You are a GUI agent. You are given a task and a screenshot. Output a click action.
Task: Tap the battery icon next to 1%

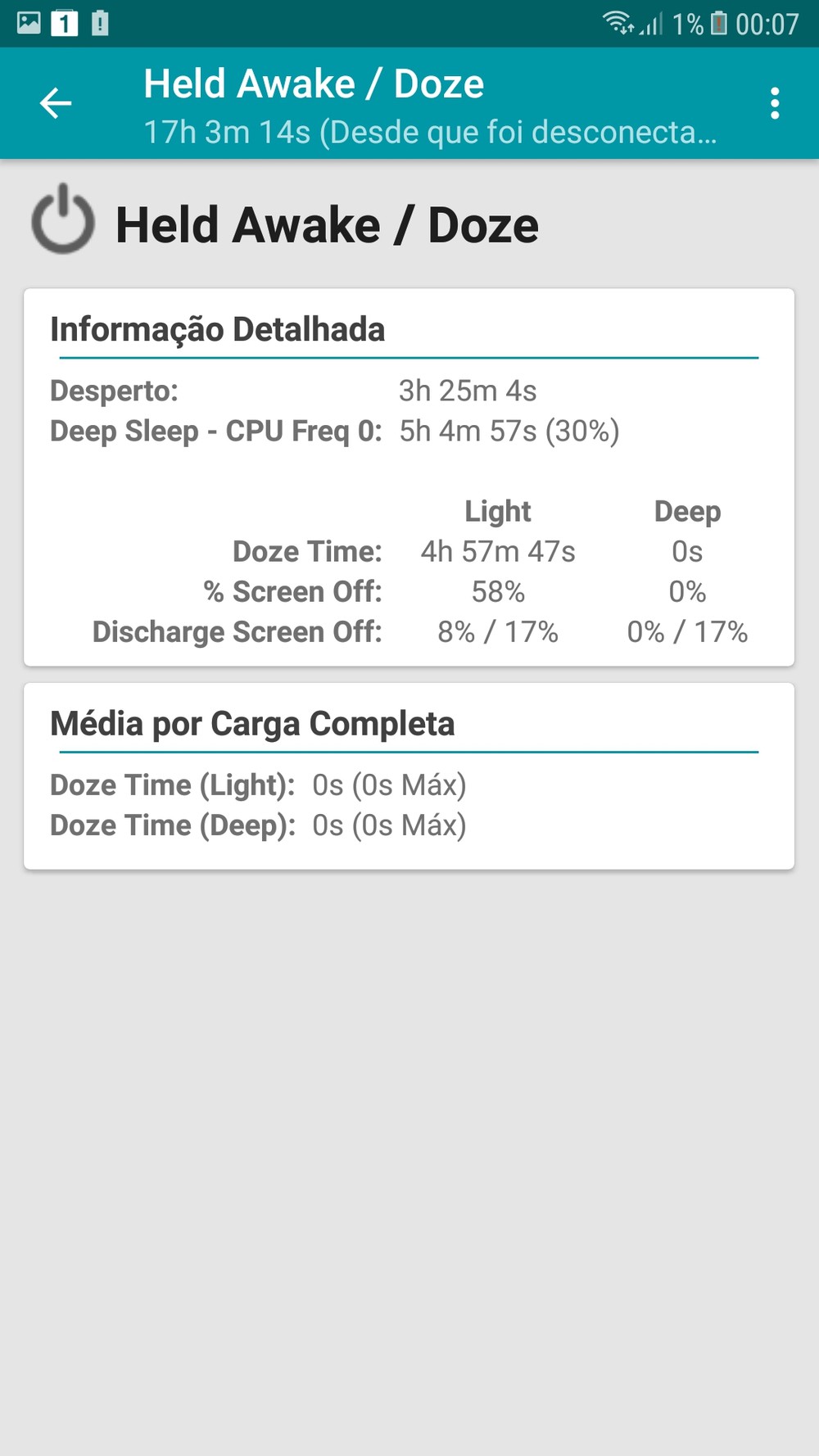click(x=718, y=23)
